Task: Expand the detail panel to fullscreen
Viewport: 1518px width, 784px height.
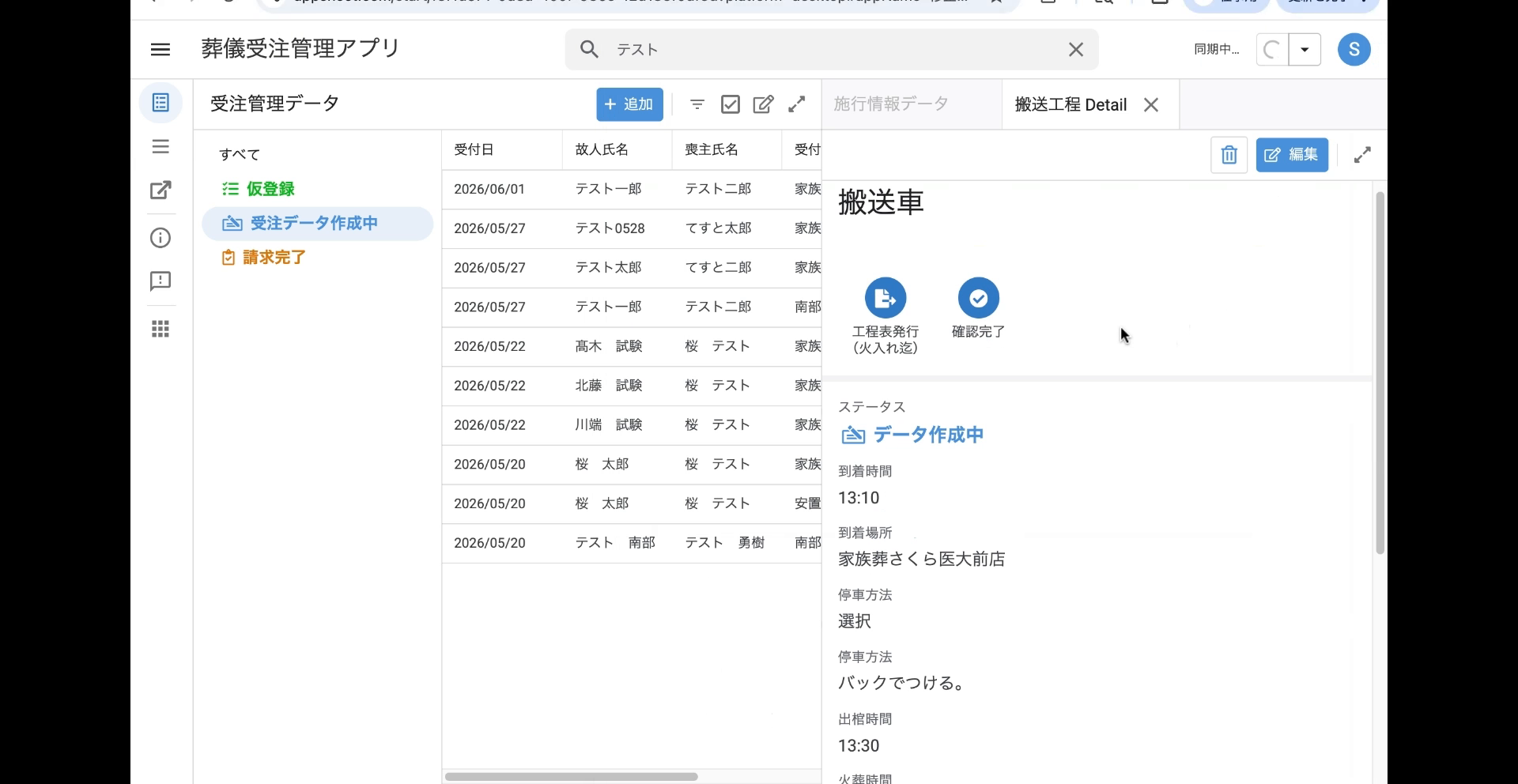Action: pos(1362,155)
